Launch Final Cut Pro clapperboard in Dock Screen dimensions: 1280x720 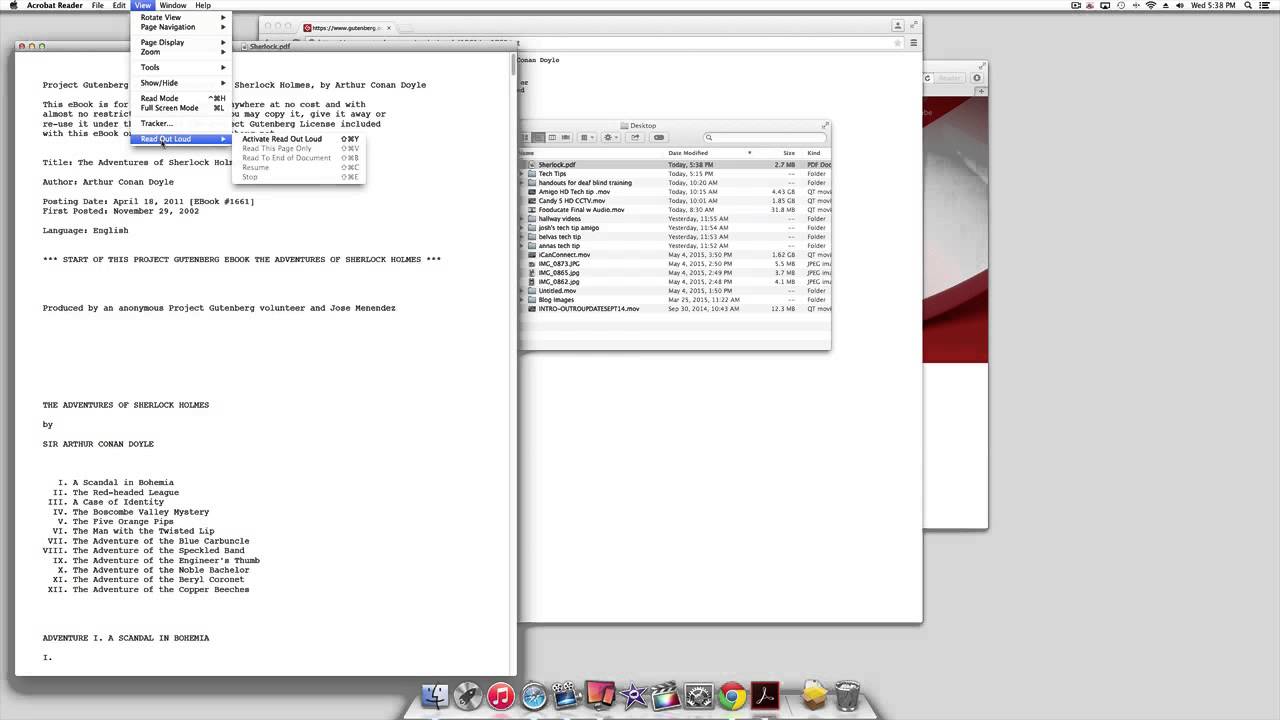666,696
